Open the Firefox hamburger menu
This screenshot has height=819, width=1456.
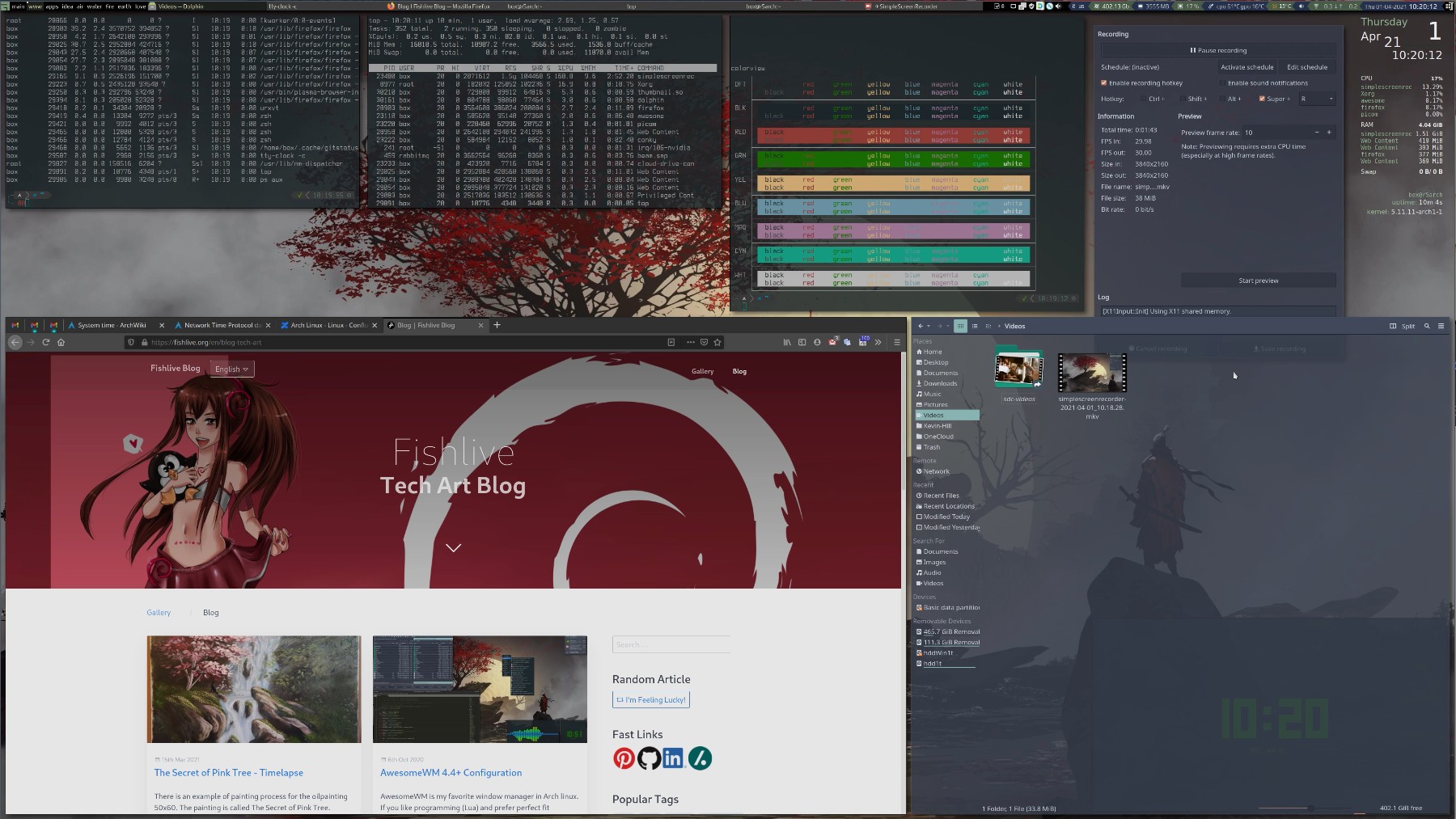[897, 342]
